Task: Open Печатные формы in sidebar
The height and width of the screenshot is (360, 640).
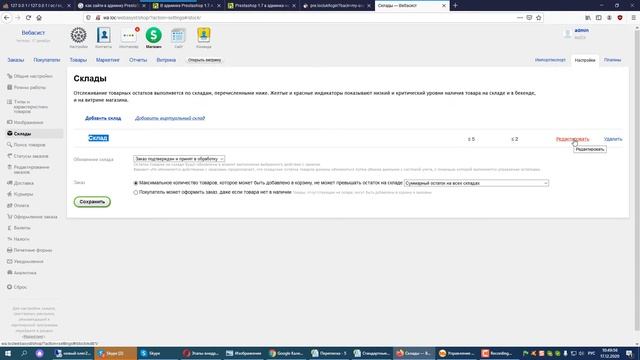Action: (33, 250)
